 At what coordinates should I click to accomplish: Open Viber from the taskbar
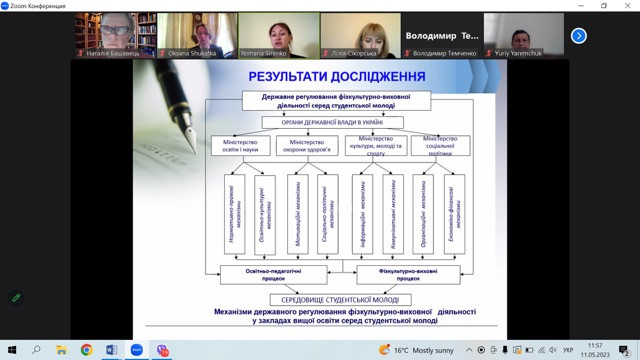162,350
